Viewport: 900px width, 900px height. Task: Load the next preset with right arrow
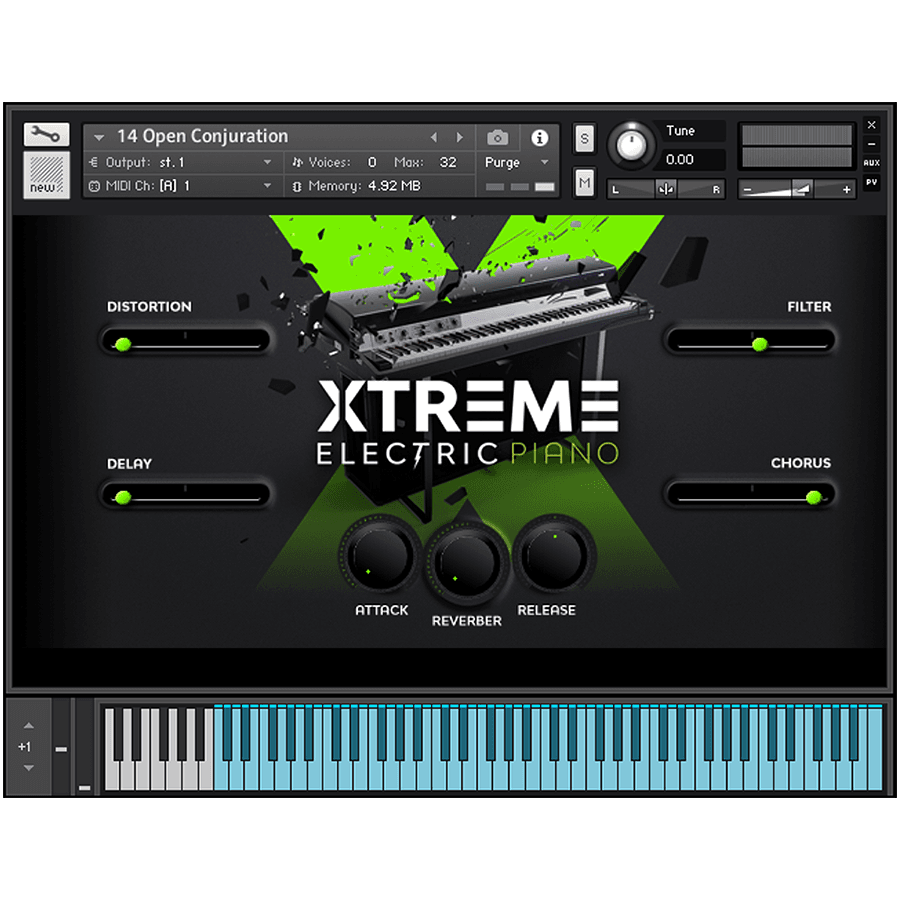point(459,136)
